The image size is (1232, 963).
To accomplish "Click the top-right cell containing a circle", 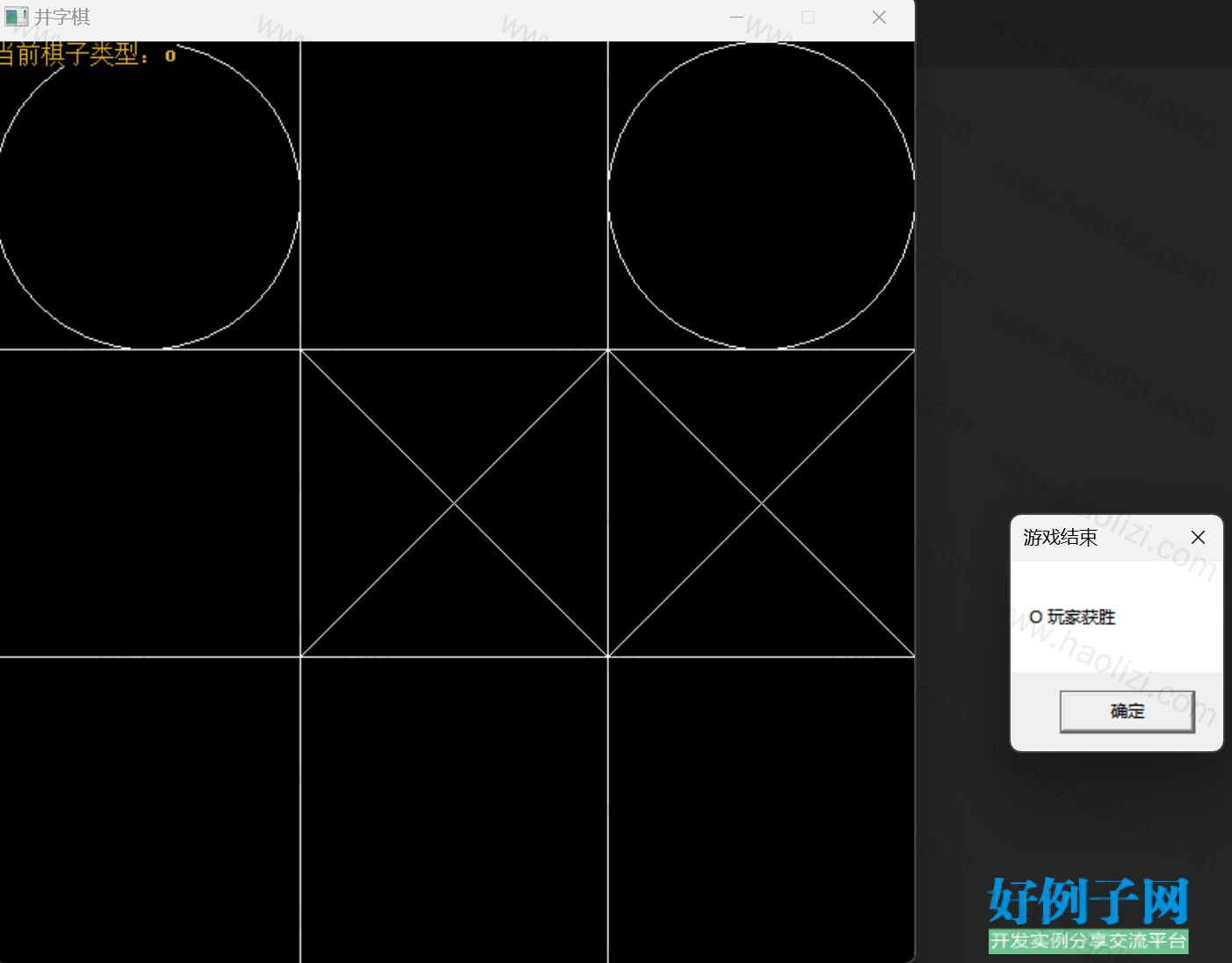I will (x=762, y=196).
